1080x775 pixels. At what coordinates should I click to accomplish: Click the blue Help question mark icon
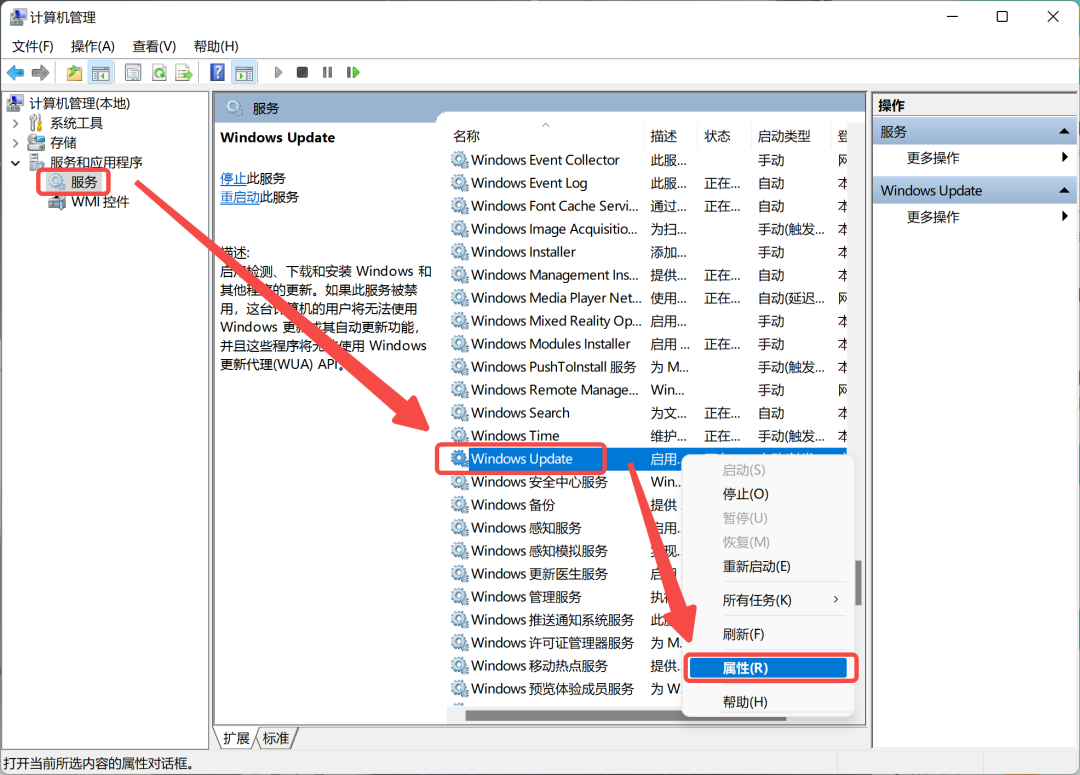pyautogui.click(x=217, y=72)
